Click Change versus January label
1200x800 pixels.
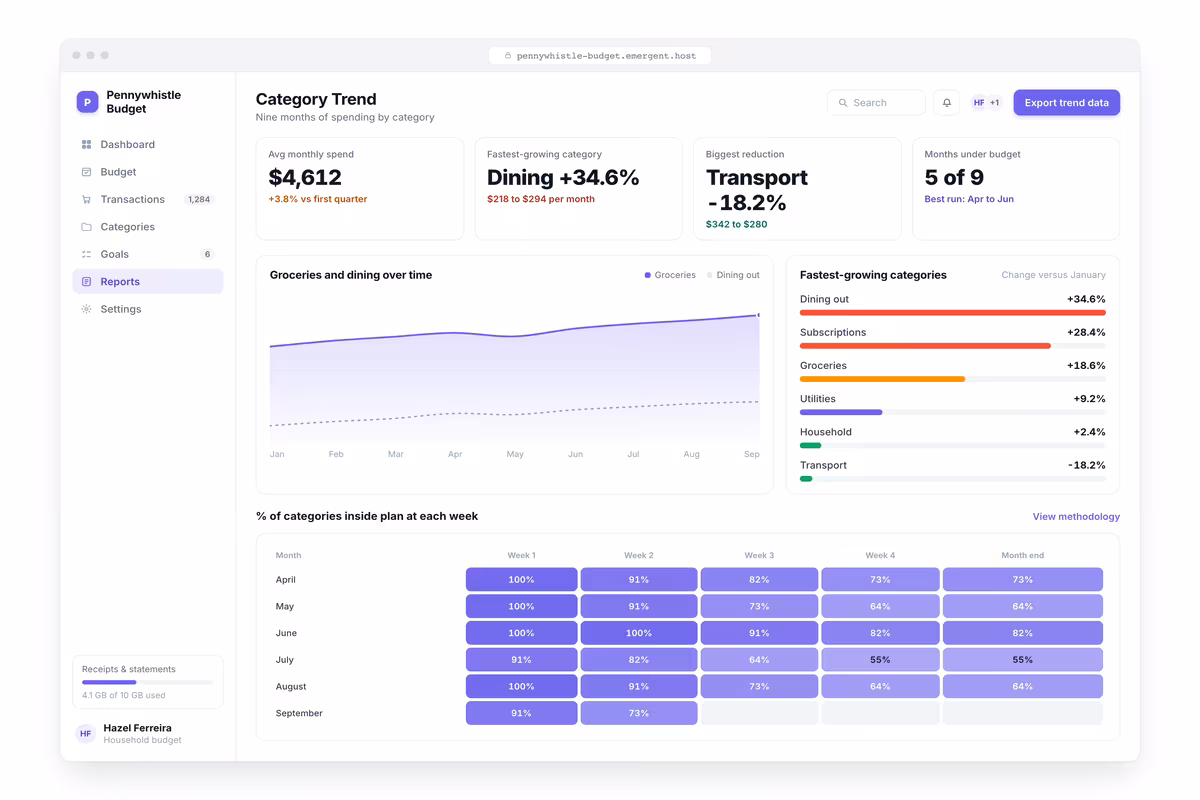point(1054,275)
